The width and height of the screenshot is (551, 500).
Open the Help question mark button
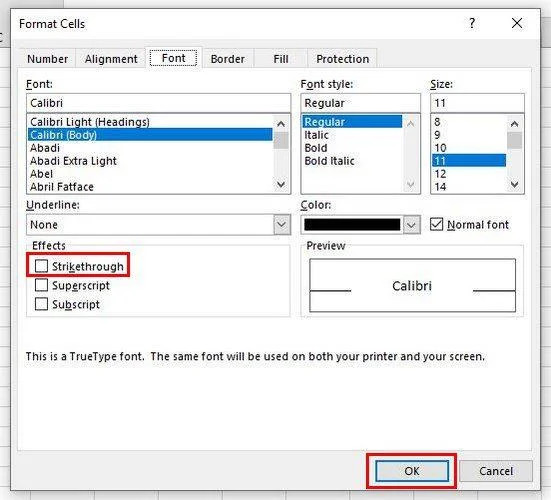click(472, 24)
